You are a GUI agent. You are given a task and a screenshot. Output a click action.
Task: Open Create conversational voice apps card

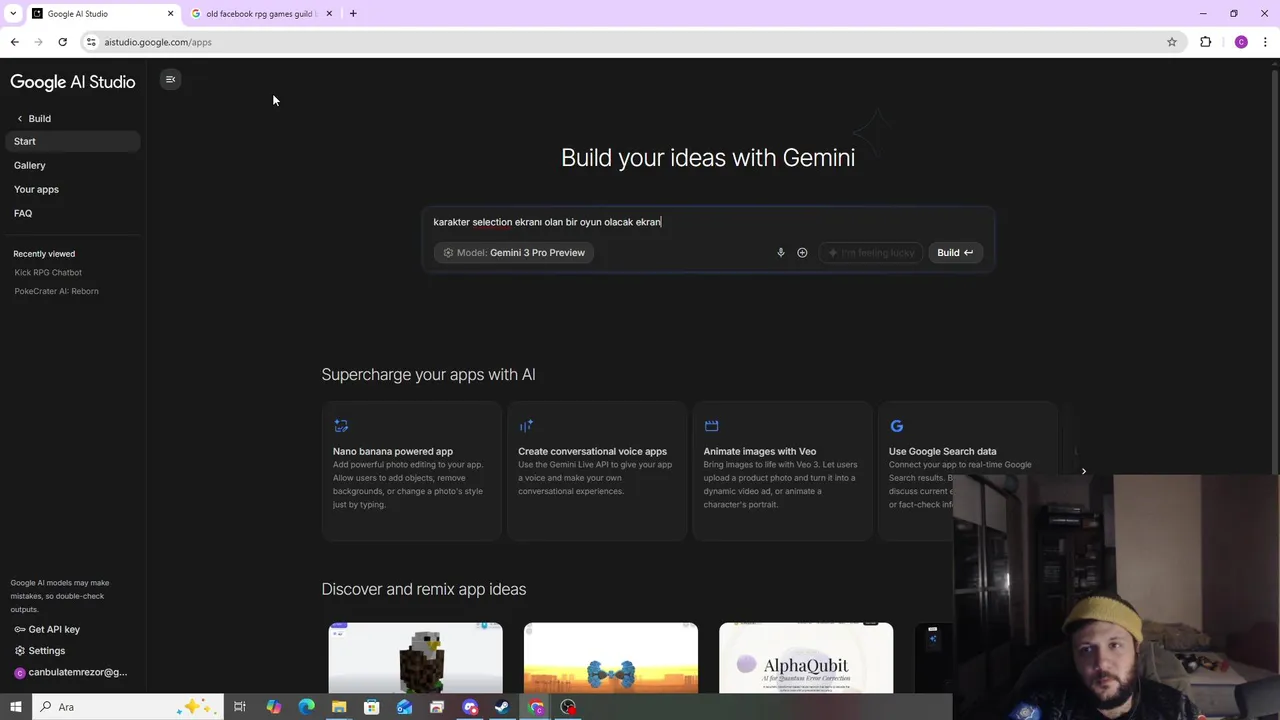597,471
